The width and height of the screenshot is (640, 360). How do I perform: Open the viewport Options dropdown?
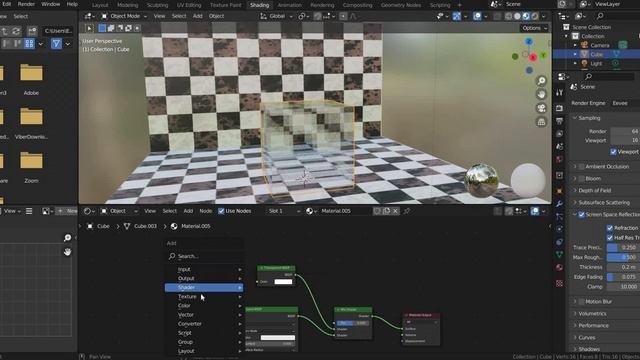tap(534, 28)
